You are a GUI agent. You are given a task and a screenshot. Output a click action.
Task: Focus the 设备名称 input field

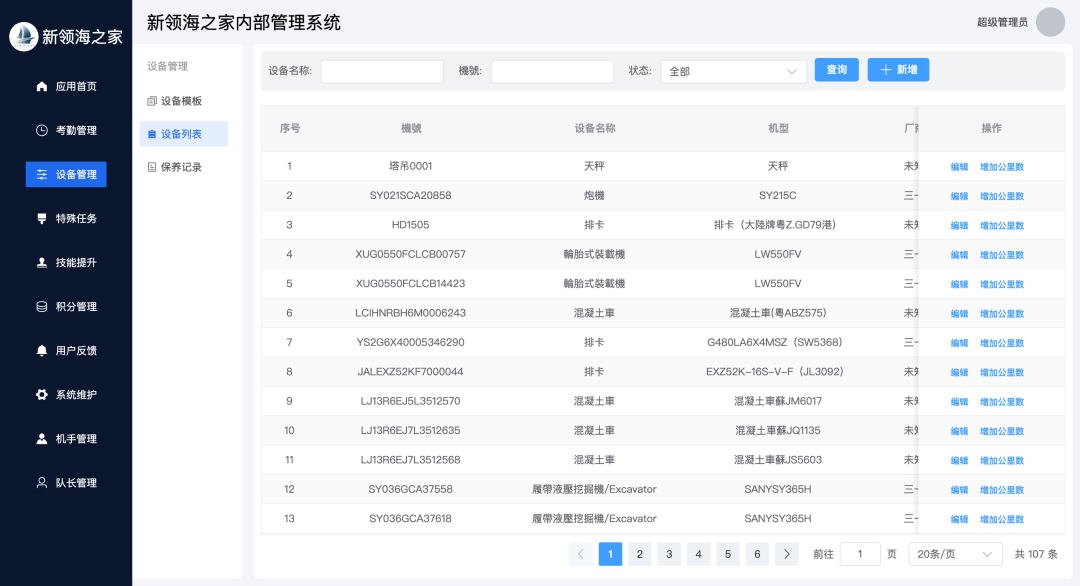coord(382,71)
